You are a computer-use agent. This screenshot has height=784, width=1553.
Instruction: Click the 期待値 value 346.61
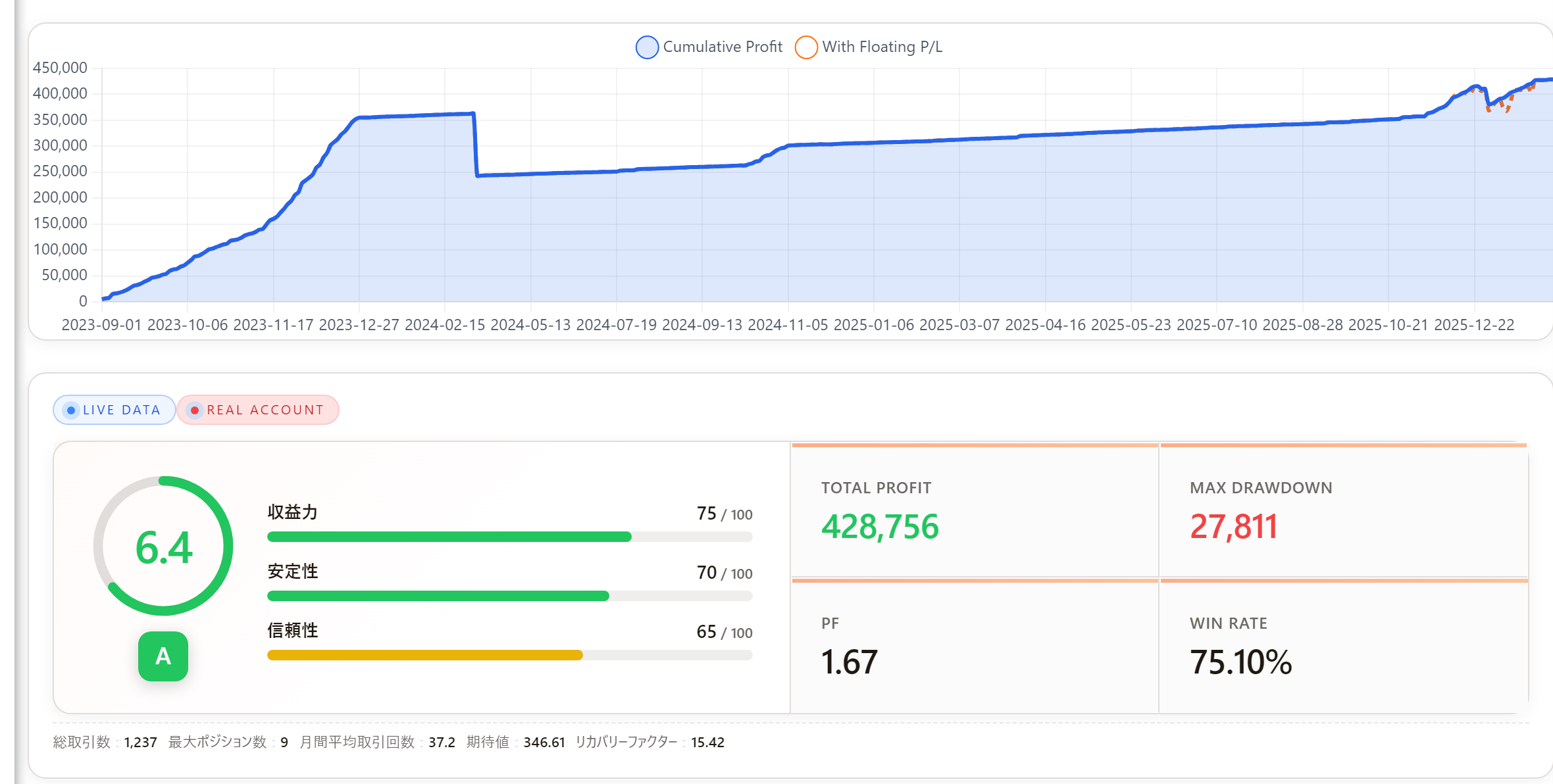(x=544, y=743)
